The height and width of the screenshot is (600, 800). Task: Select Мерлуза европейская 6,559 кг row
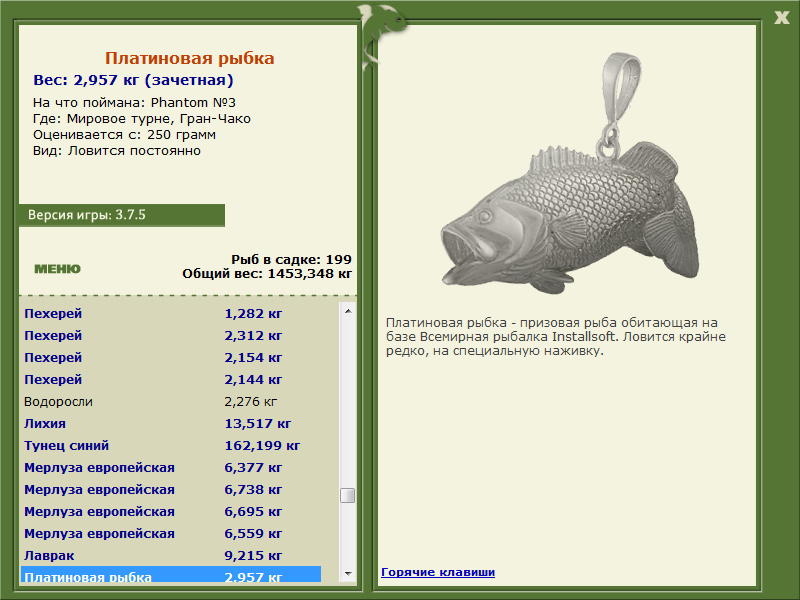(171, 533)
